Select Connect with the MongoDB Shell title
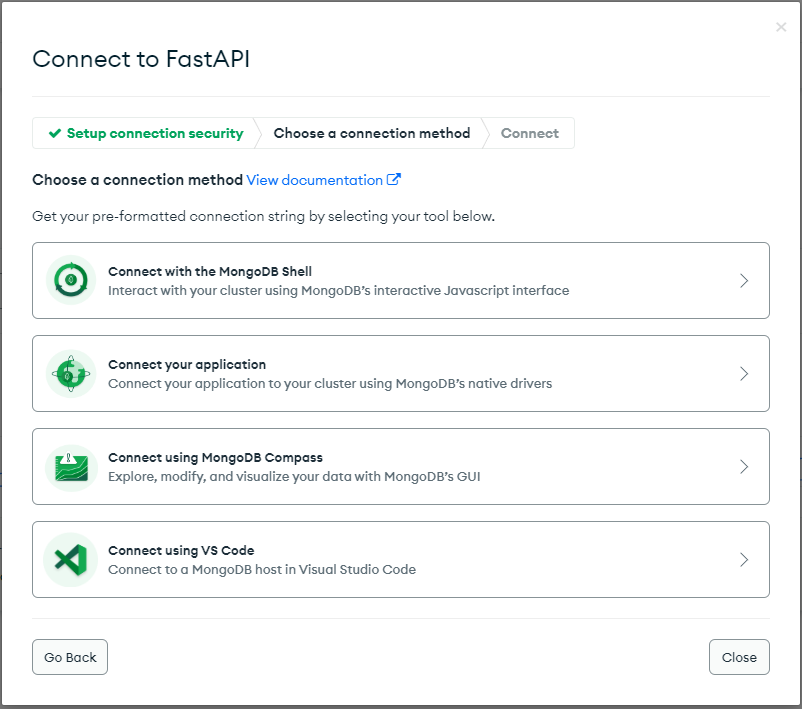 pyautogui.click(x=210, y=271)
